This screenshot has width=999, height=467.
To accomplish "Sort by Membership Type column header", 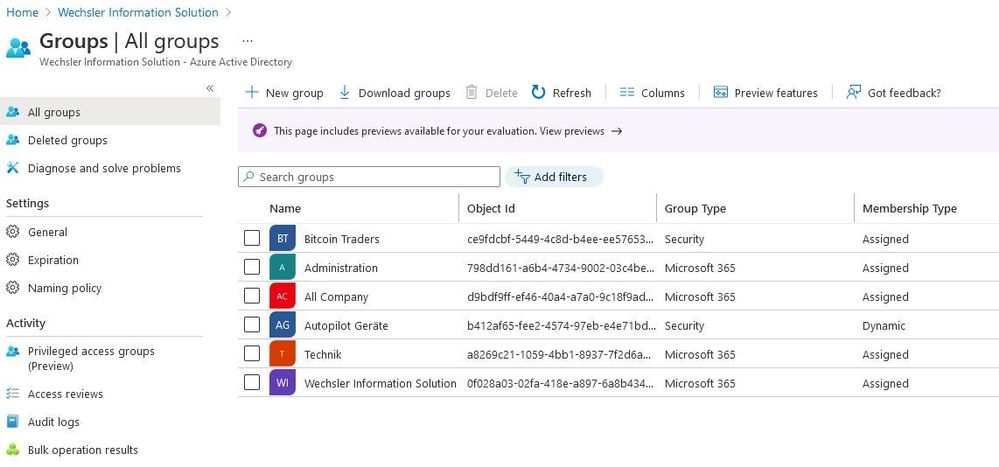I will point(909,208).
